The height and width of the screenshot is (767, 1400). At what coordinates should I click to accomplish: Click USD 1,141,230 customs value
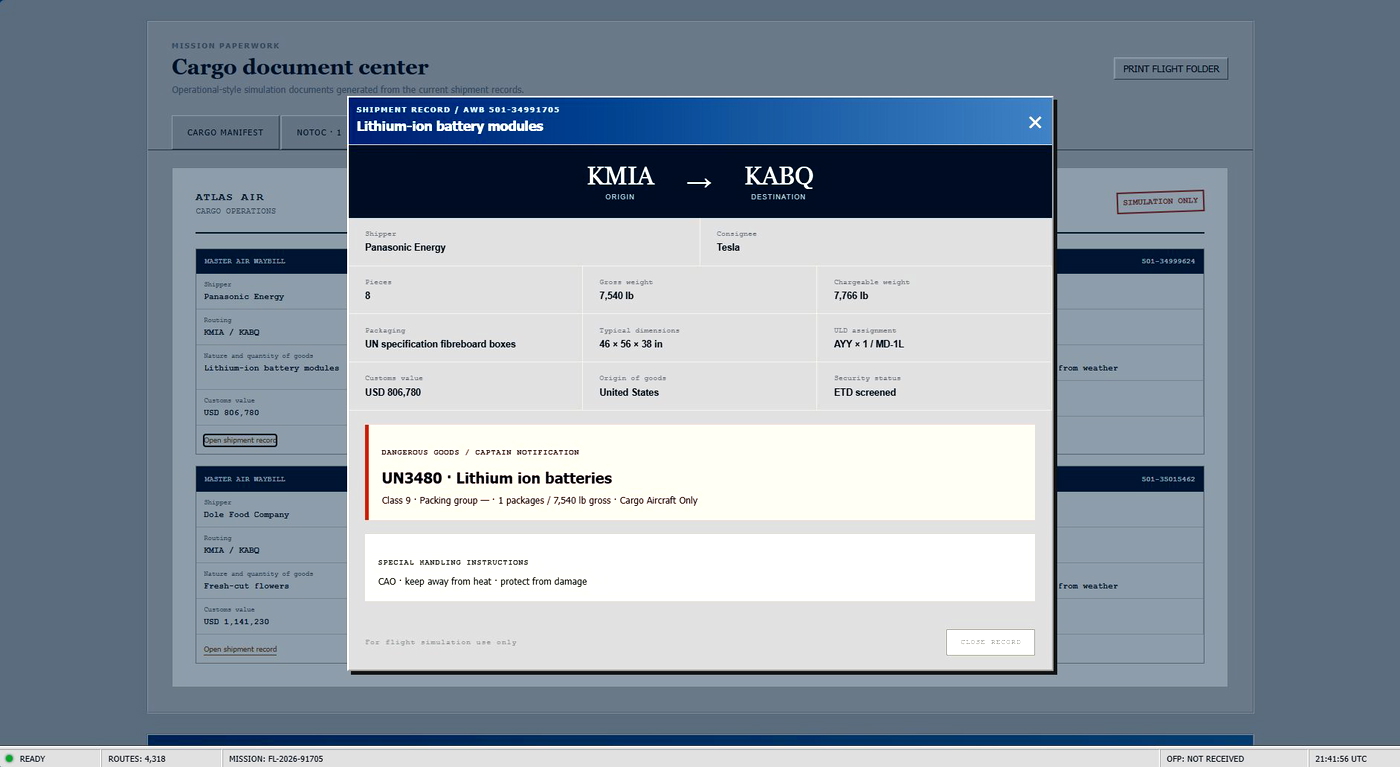236,622
